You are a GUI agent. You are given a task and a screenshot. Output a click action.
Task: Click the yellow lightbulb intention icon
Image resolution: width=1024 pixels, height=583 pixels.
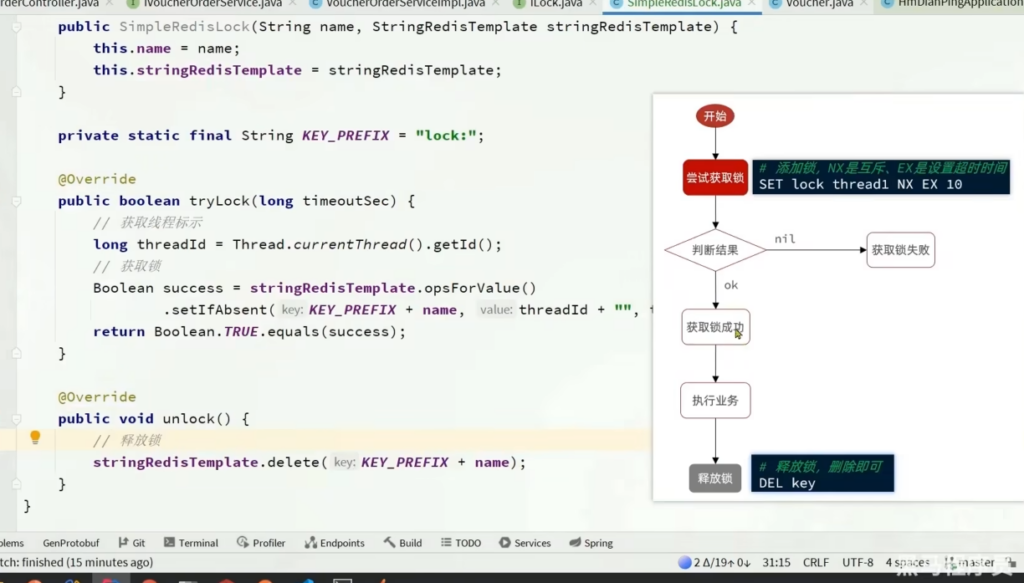(35, 437)
